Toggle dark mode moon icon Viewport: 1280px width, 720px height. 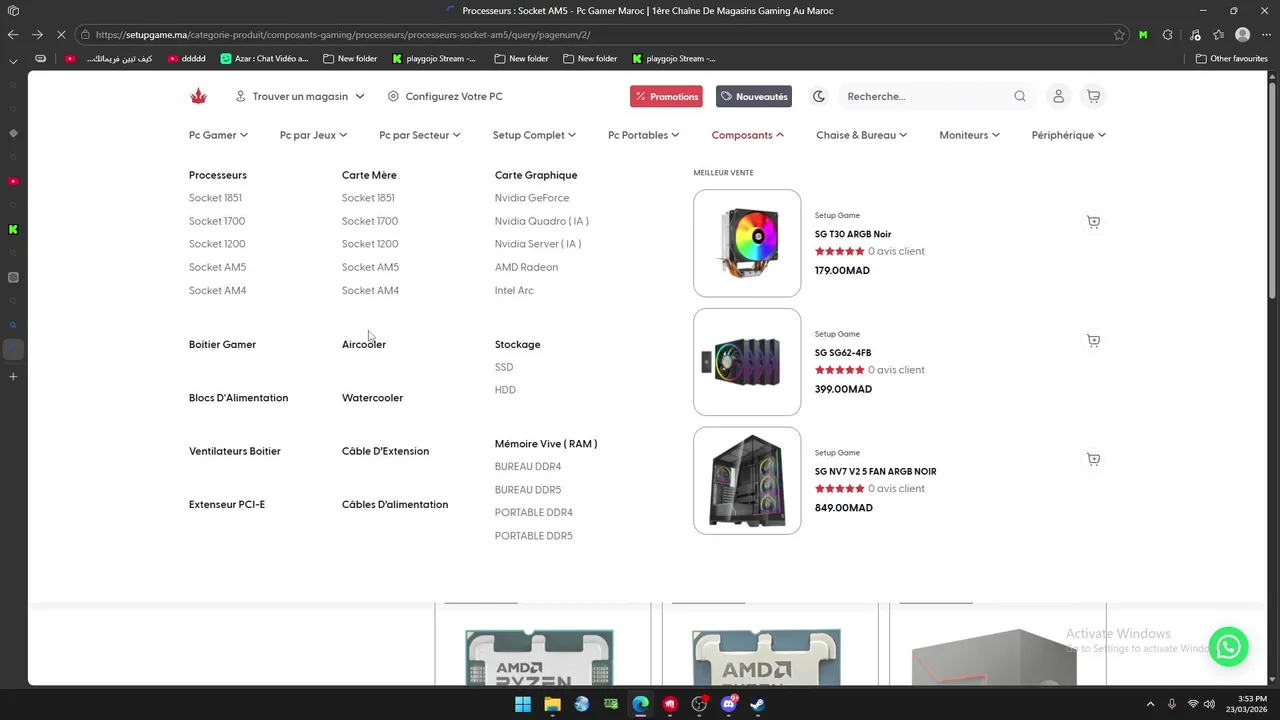(819, 96)
